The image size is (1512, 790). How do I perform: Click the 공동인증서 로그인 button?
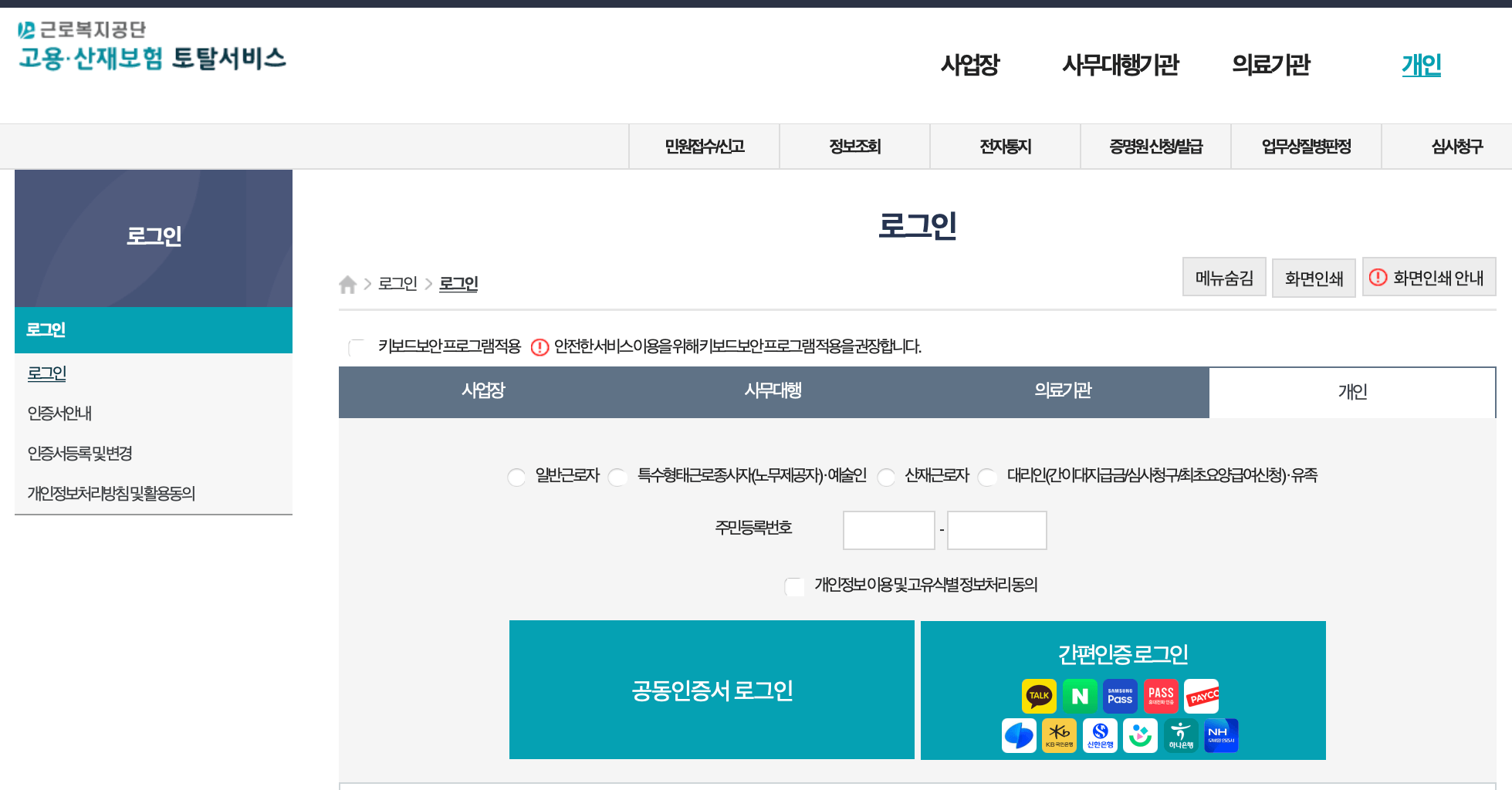[712, 690]
